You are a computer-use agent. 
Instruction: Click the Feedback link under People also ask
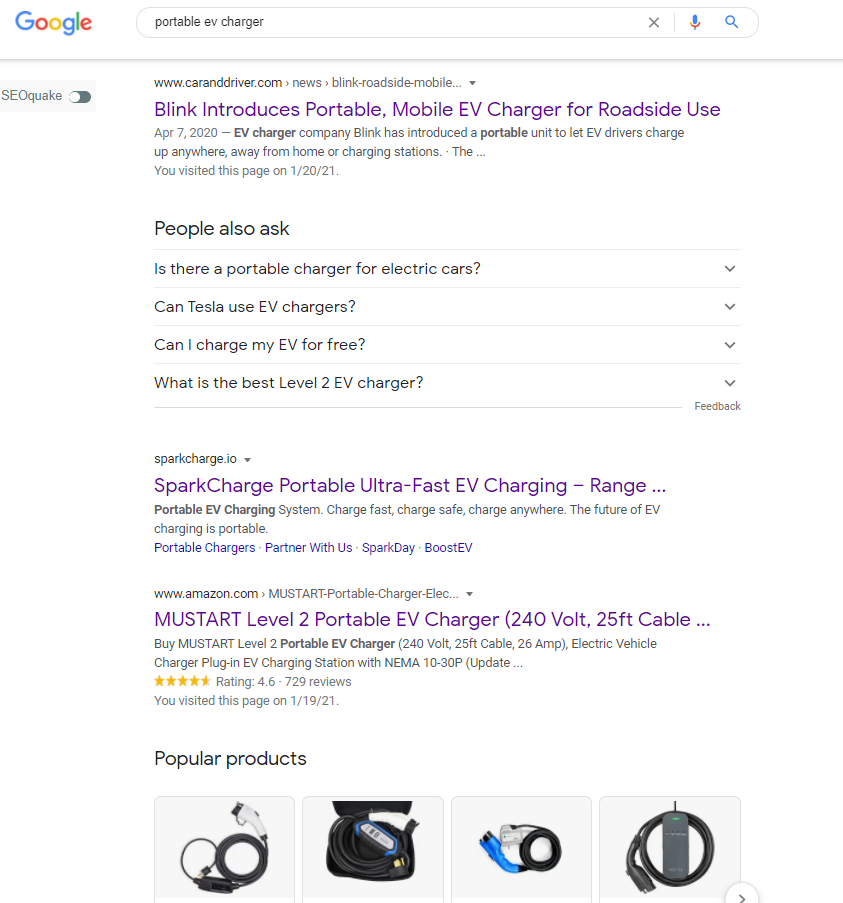[717, 406]
